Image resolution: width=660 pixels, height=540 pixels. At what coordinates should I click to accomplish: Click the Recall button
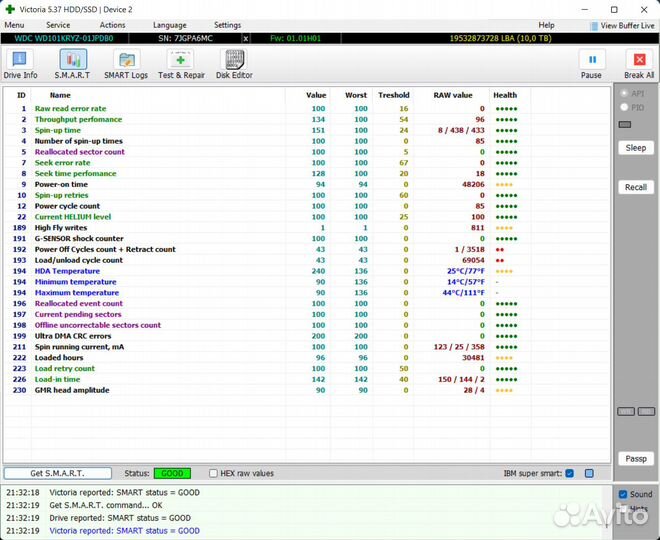point(636,187)
